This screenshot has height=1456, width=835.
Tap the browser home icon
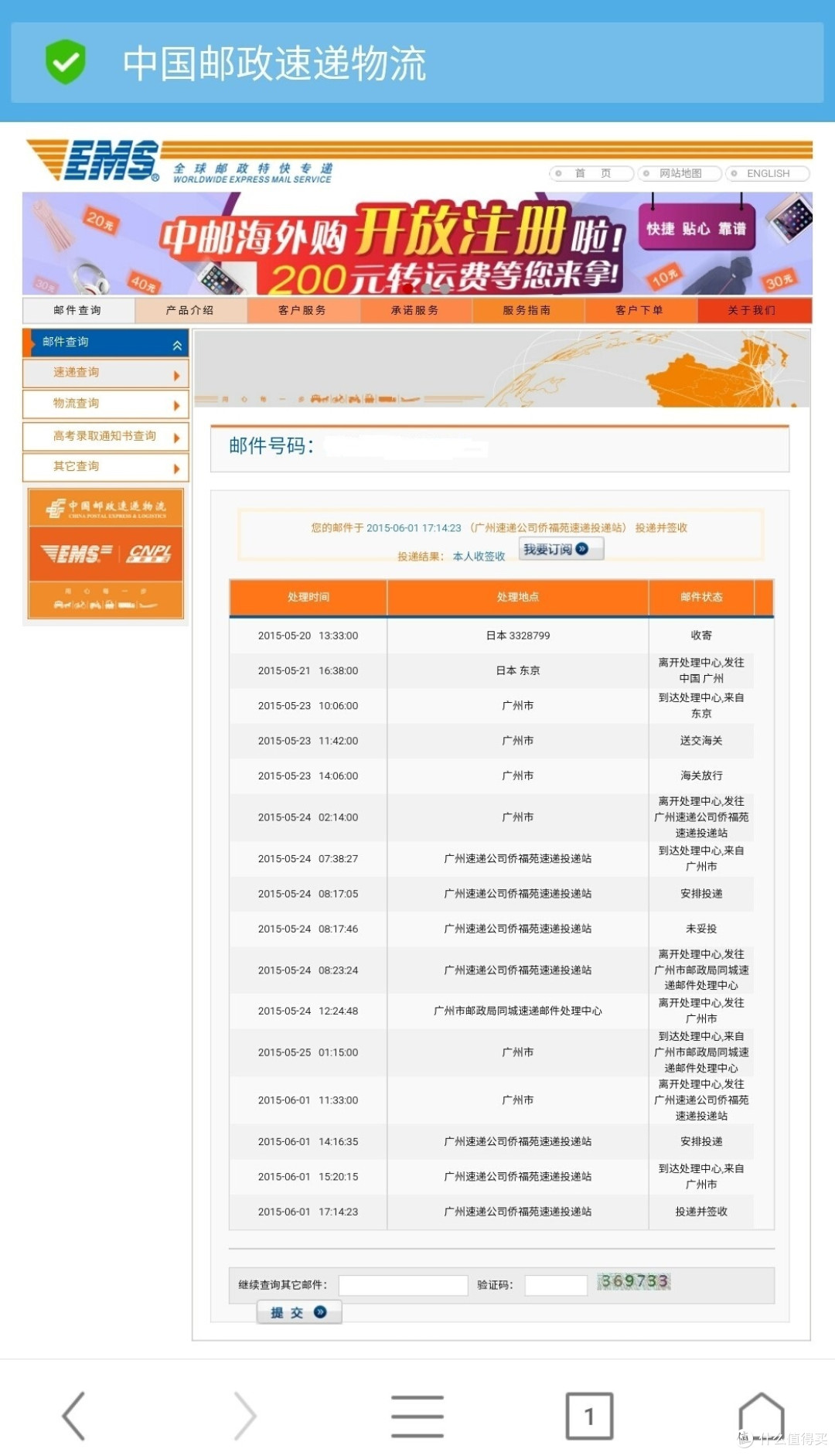[762, 1416]
